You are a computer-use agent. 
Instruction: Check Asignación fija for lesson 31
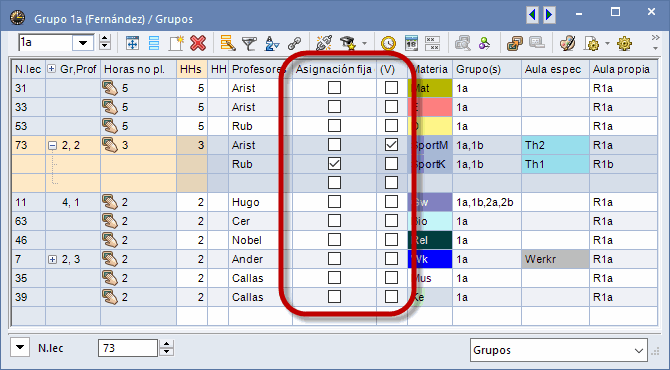point(334,88)
